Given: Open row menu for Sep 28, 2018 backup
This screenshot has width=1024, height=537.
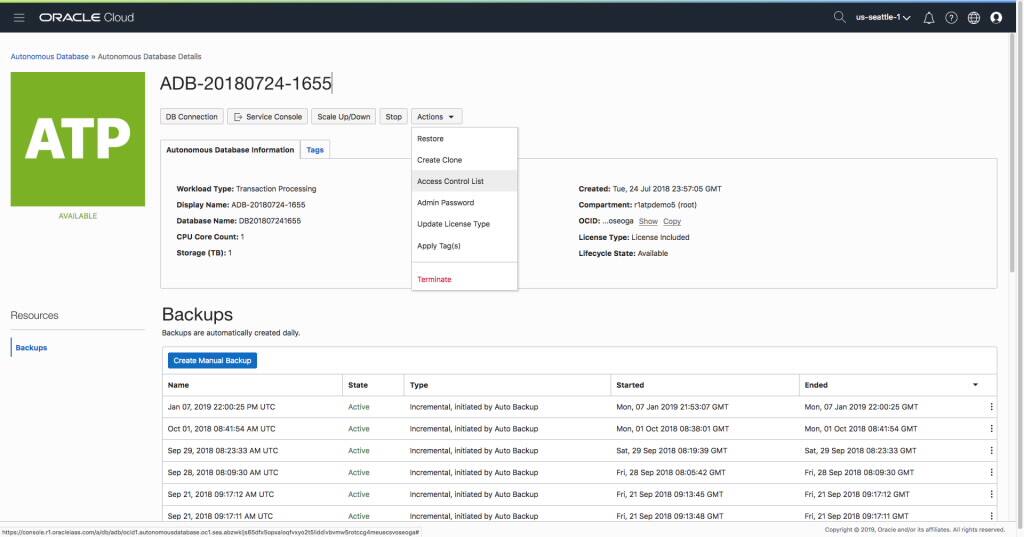Looking at the screenshot, I should point(991,472).
